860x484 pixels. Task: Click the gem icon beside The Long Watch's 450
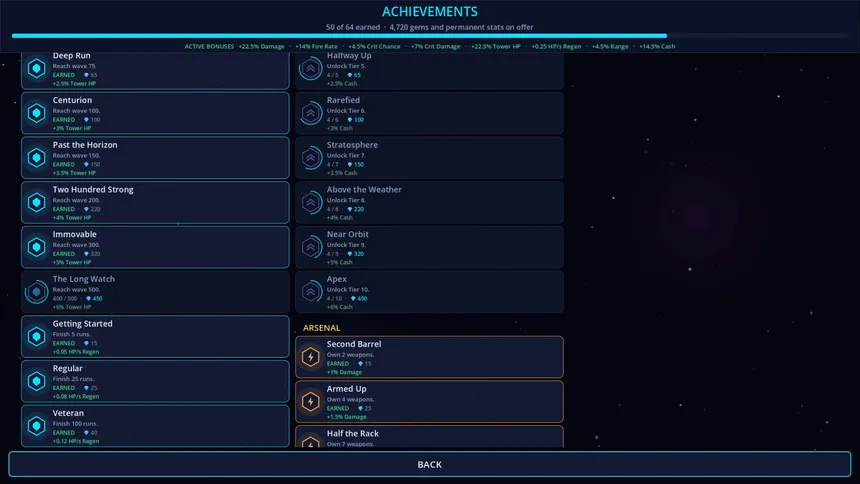click(88, 299)
